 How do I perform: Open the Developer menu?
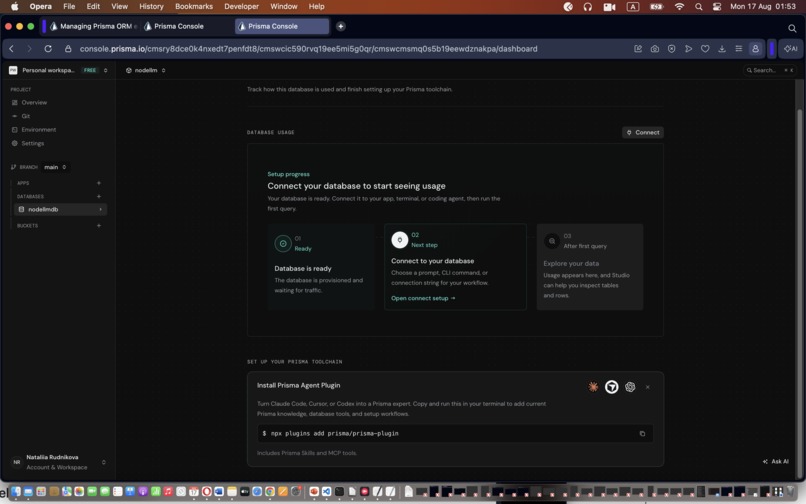click(x=242, y=6)
